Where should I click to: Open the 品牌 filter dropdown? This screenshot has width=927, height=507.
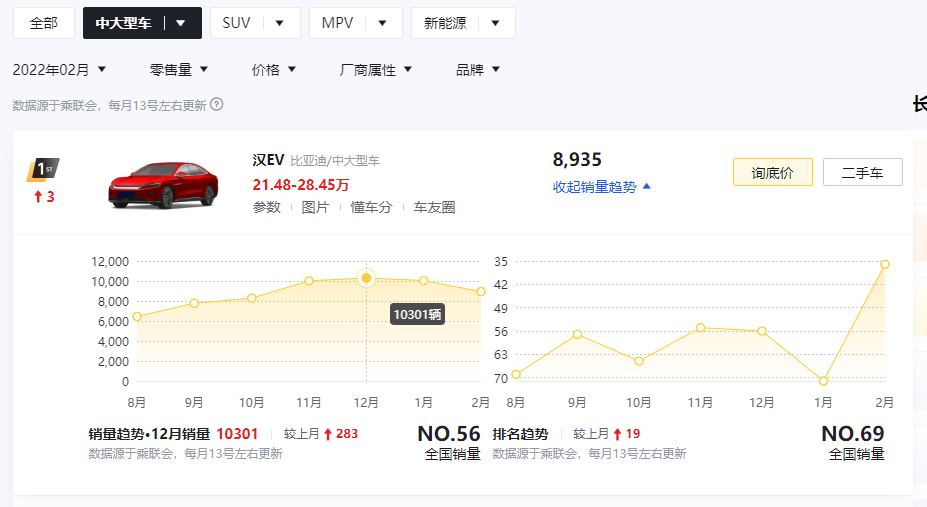478,70
